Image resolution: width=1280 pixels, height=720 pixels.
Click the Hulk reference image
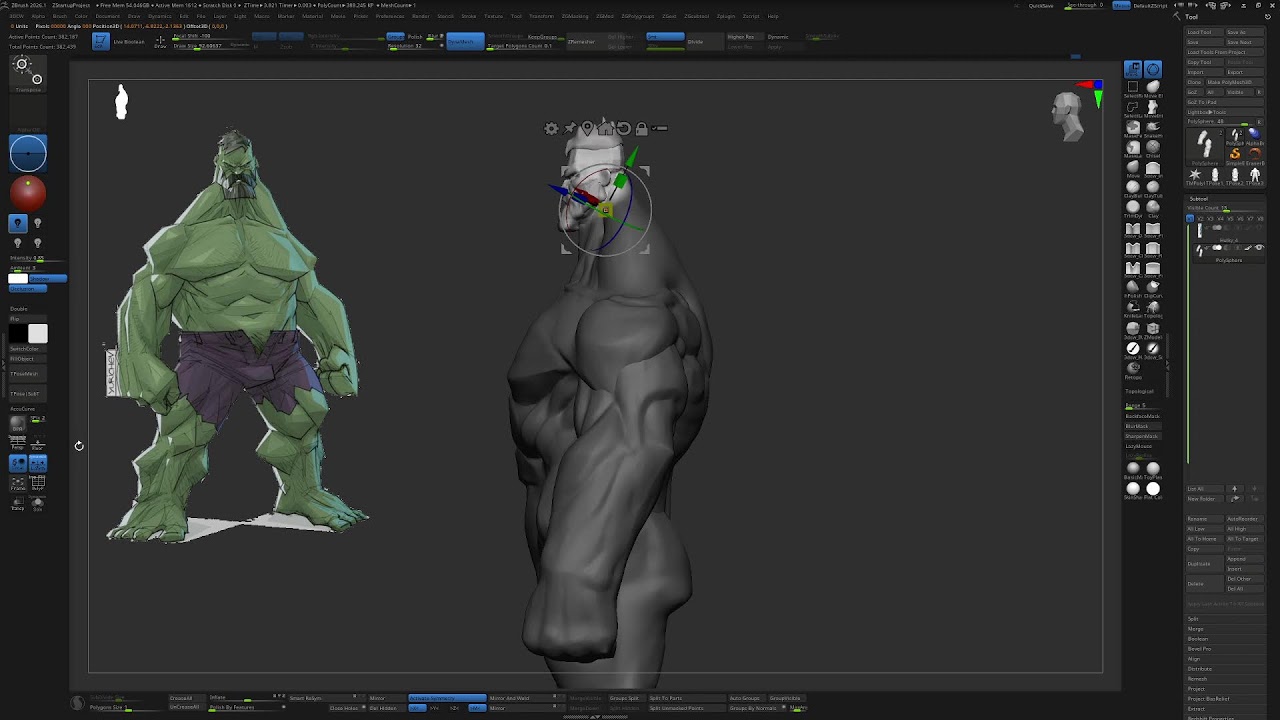pos(236,335)
